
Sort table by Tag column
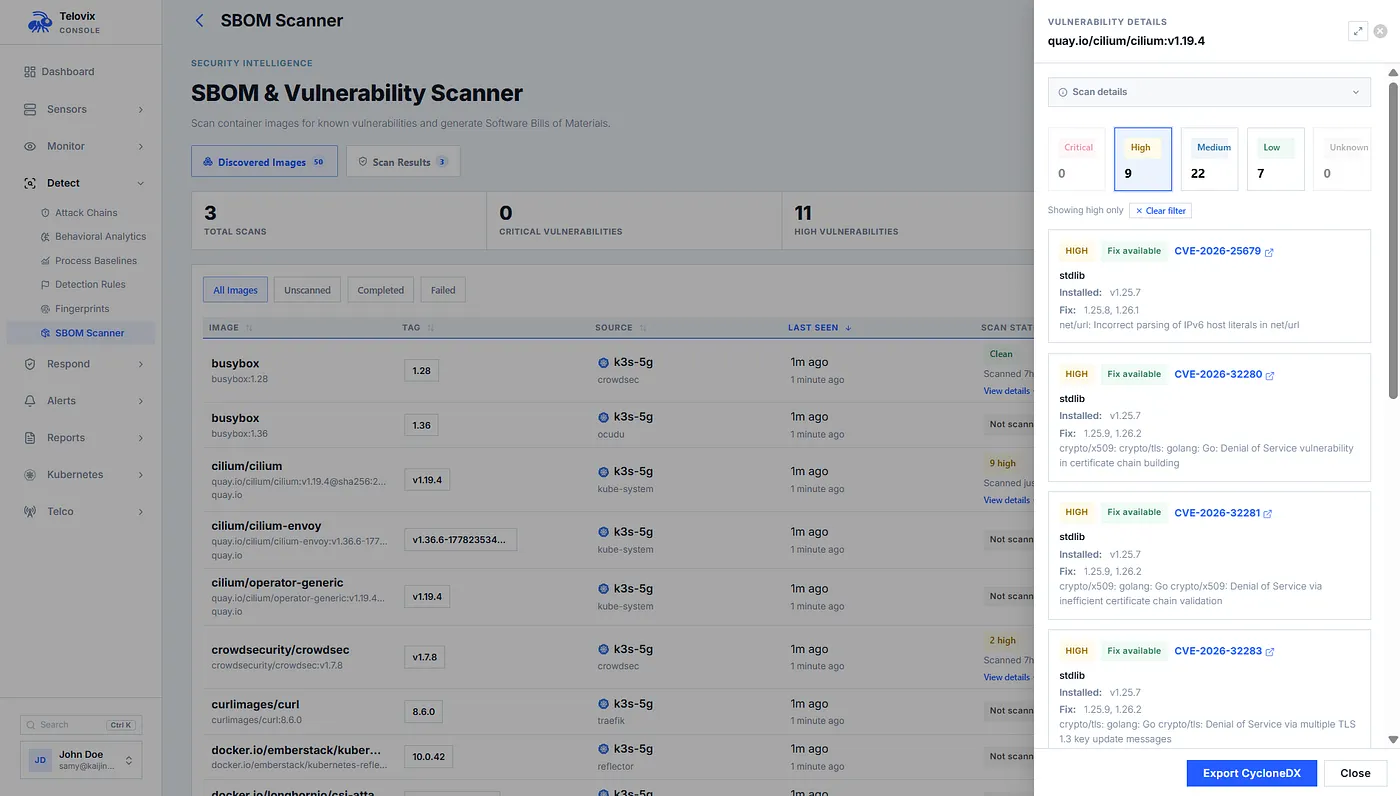click(x=418, y=328)
